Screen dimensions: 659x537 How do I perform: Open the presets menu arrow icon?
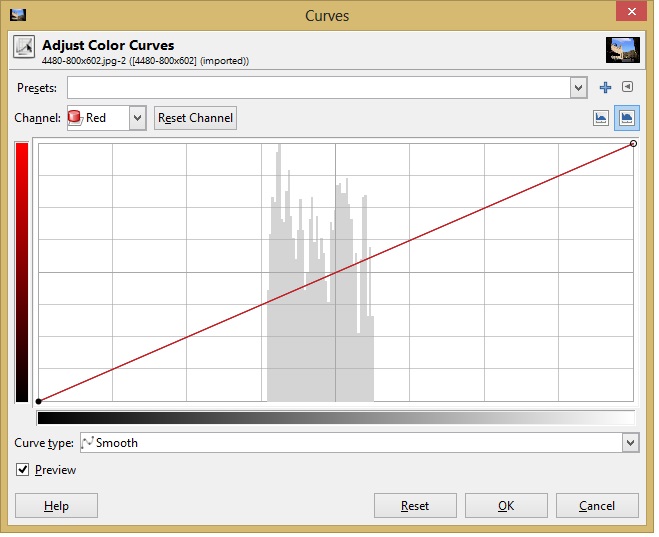627,88
